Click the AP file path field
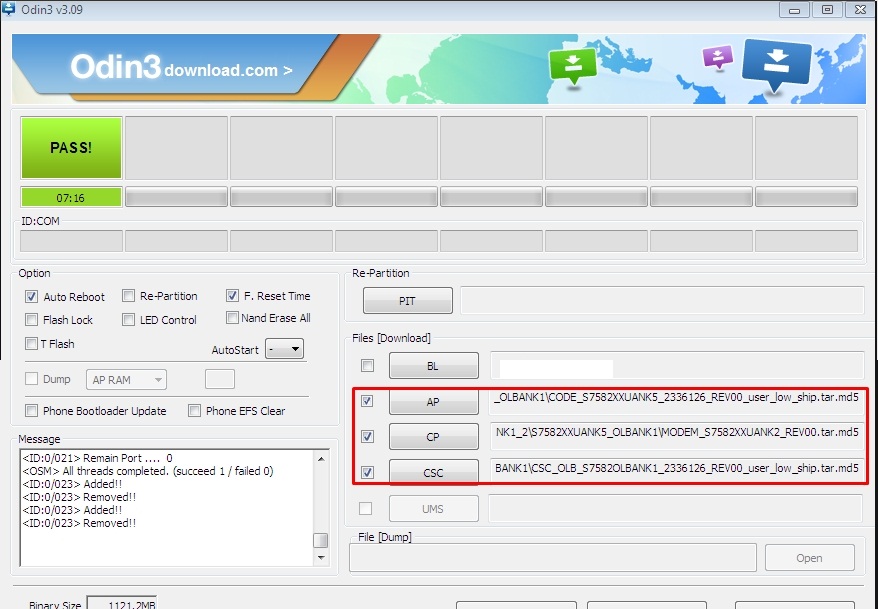Viewport: 878px width, 609px height. click(678, 401)
